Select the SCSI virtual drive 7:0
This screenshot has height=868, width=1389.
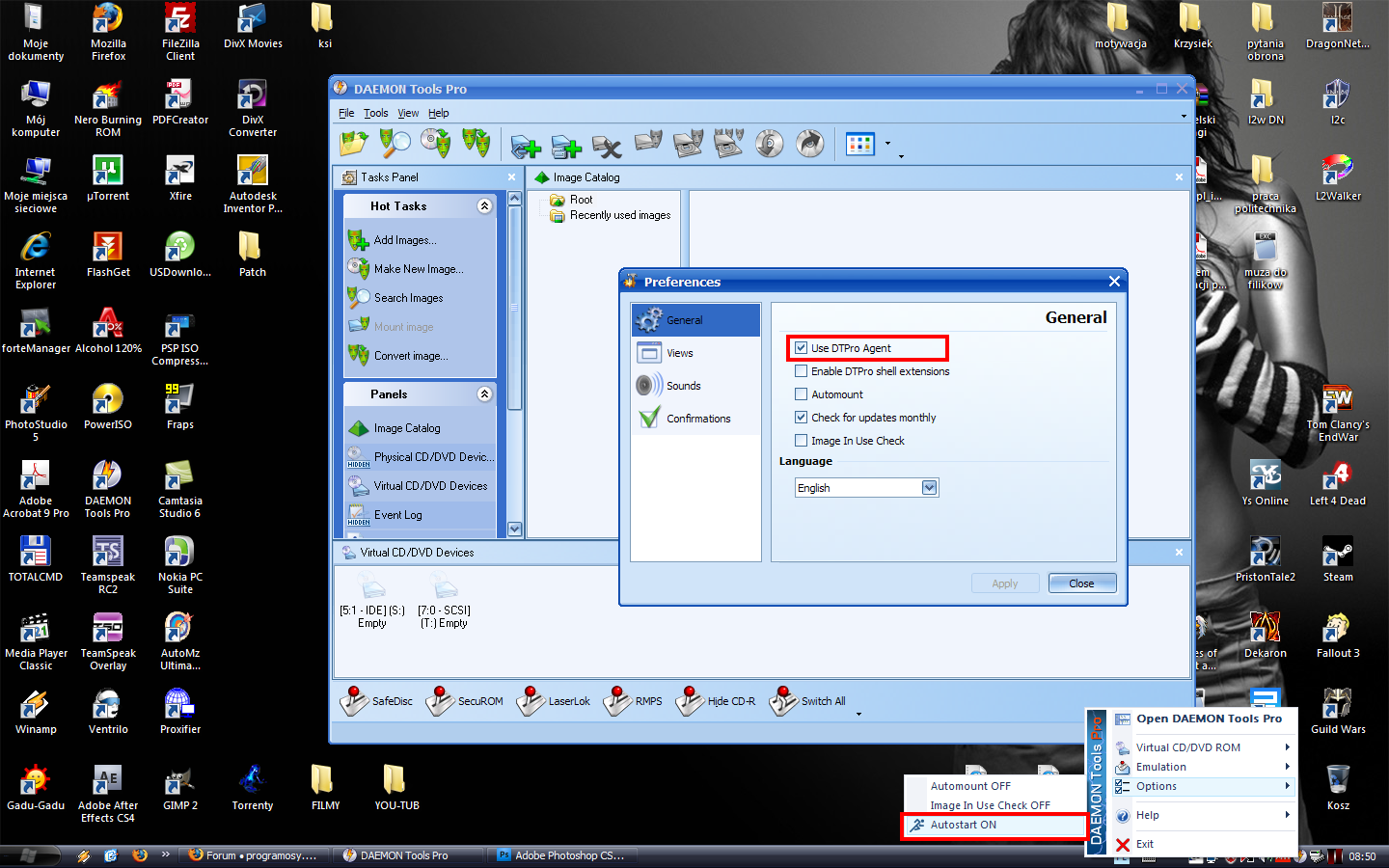click(444, 602)
